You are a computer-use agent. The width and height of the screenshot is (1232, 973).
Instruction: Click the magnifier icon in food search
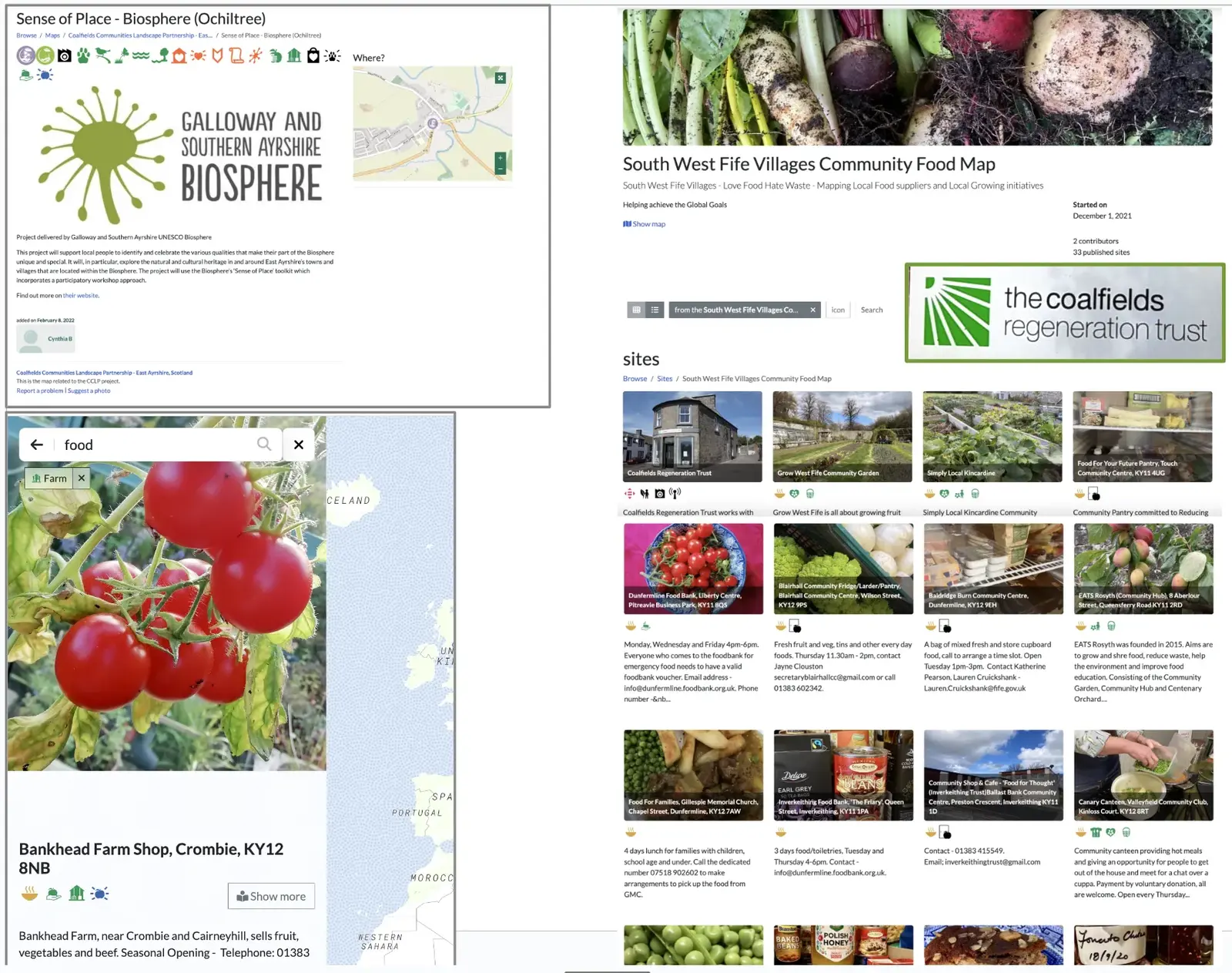coord(264,445)
